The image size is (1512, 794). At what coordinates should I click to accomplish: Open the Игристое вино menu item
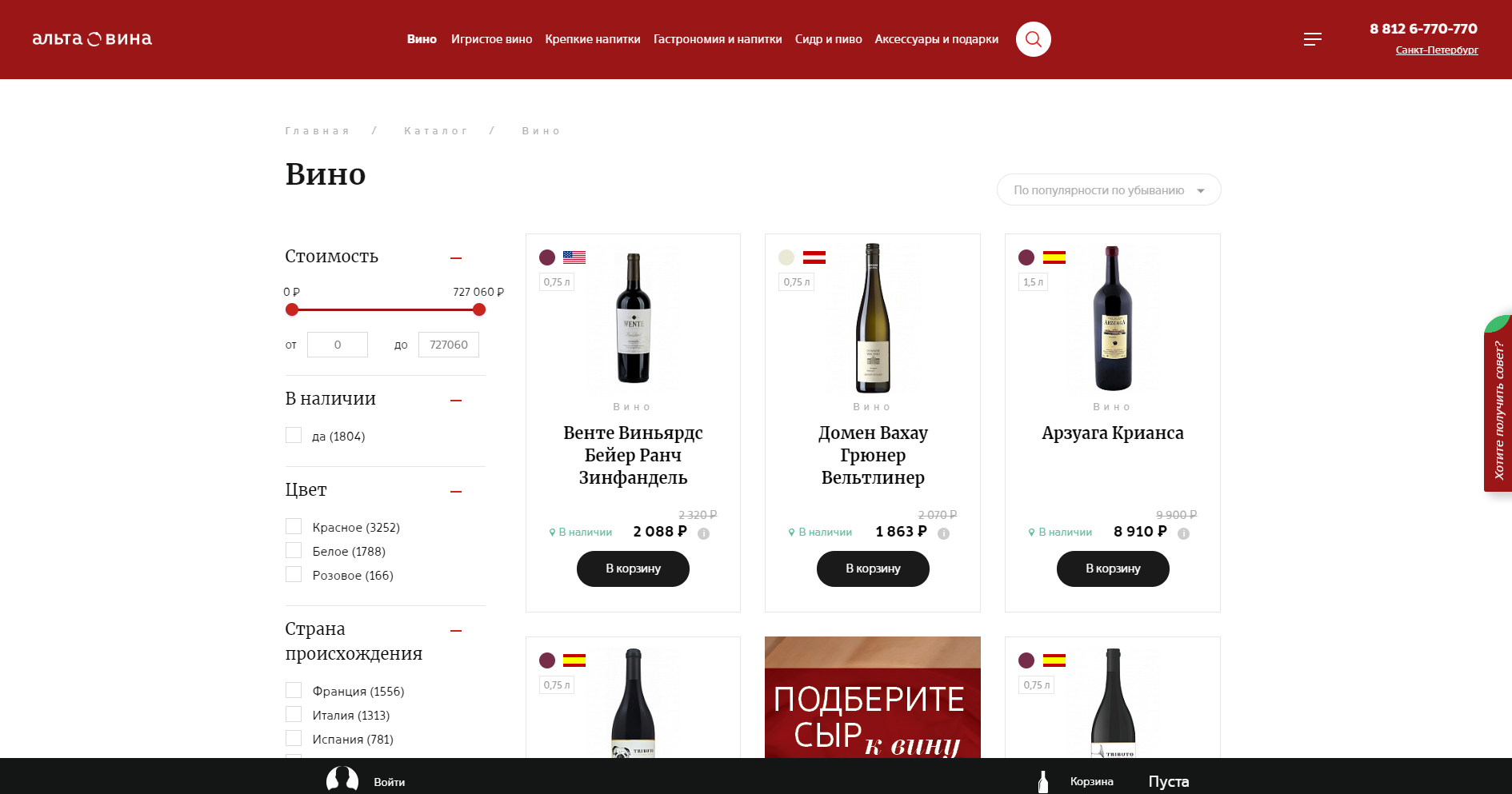pyautogui.click(x=491, y=39)
